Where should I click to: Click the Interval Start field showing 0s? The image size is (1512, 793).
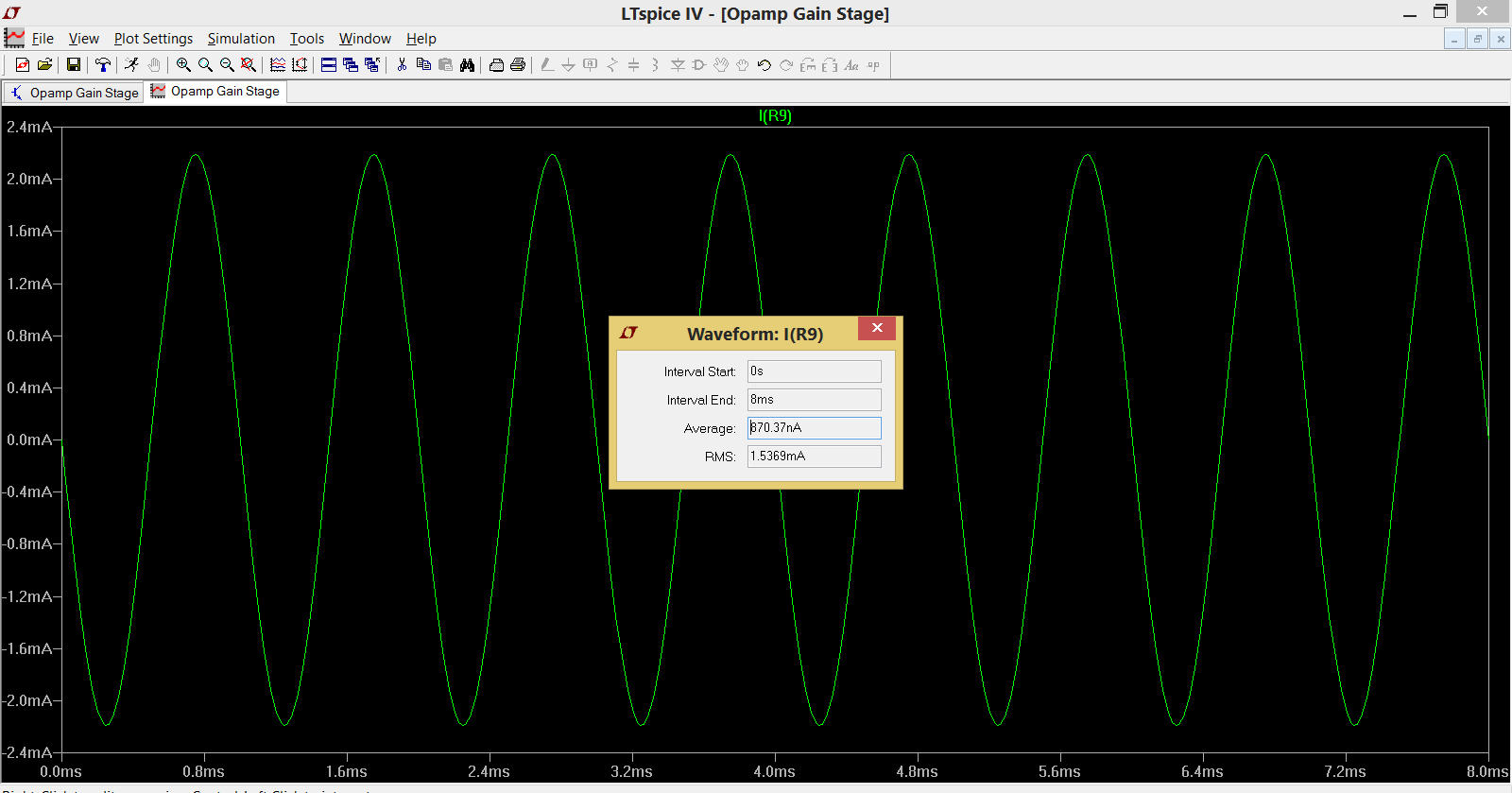(814, 371)
